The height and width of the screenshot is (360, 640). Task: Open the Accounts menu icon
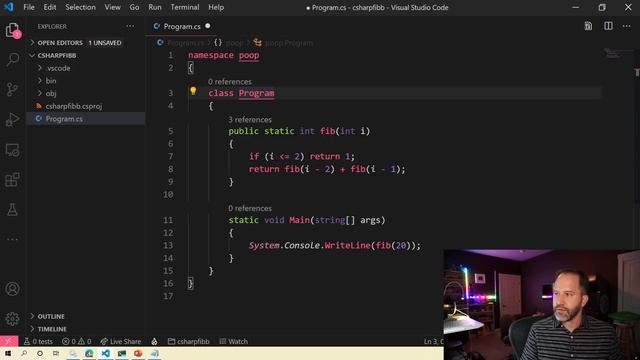click(13, 289)
